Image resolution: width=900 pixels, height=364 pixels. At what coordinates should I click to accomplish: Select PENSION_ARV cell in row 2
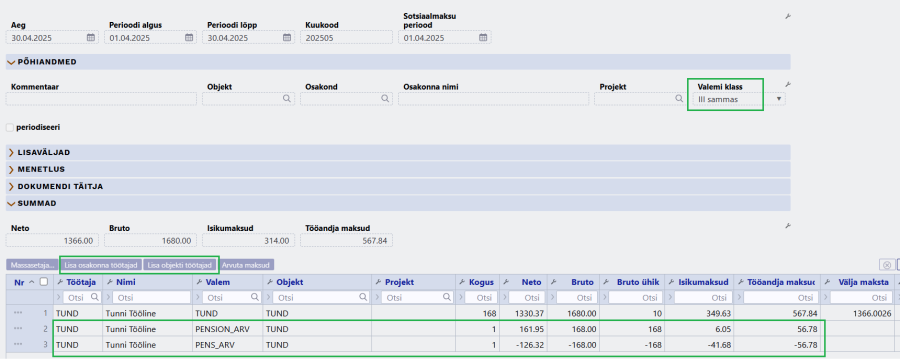pyautogui.click(x=227, y=330)
